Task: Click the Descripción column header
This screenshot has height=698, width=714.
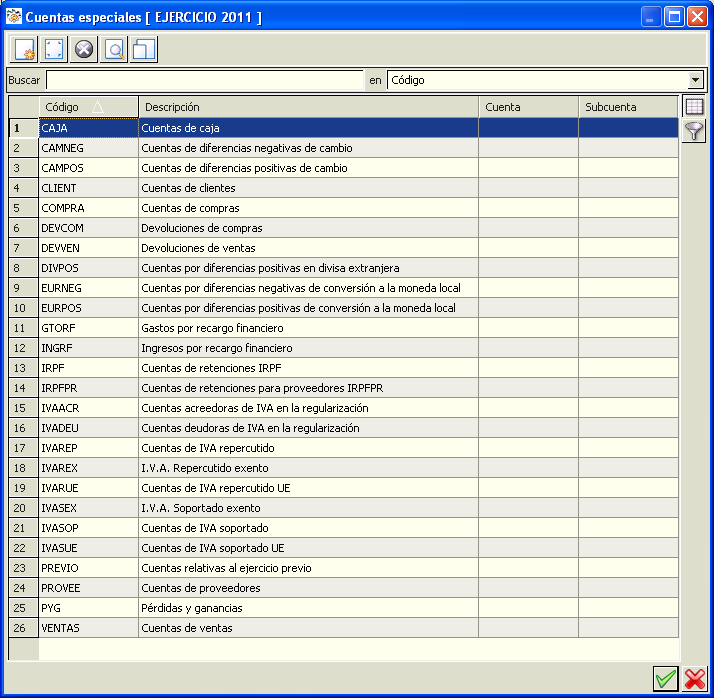Action: pyautogui.click(x=308, y=107)
